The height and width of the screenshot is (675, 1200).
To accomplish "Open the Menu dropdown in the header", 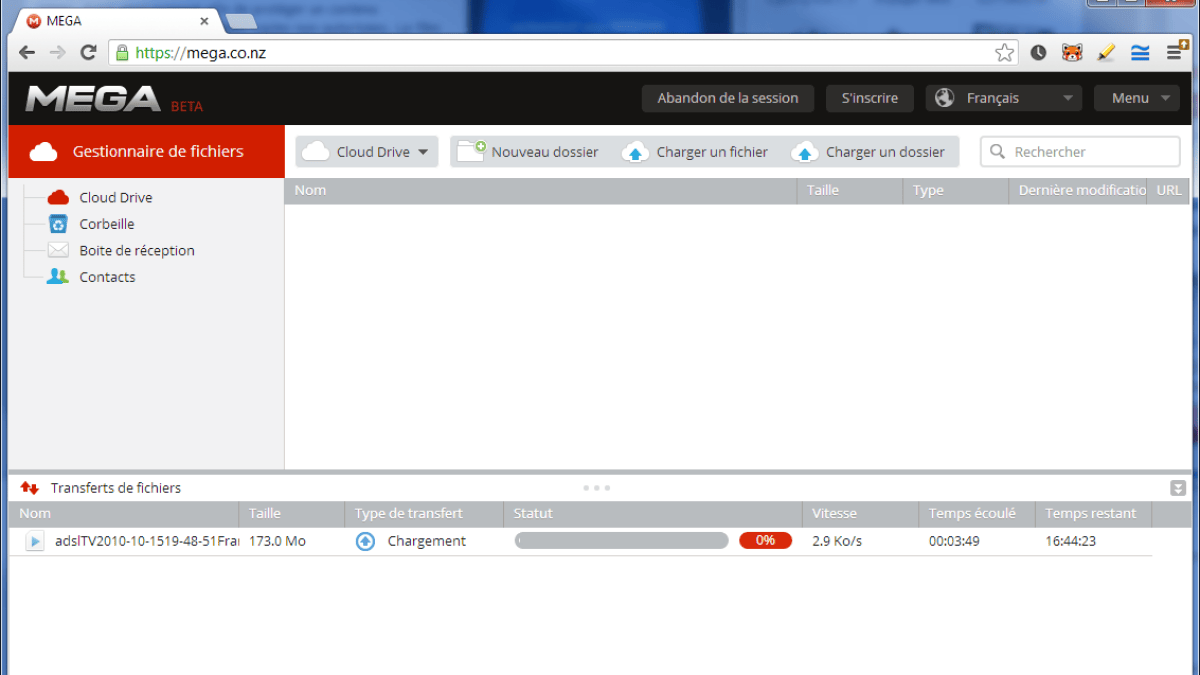I will point(1137,98).
